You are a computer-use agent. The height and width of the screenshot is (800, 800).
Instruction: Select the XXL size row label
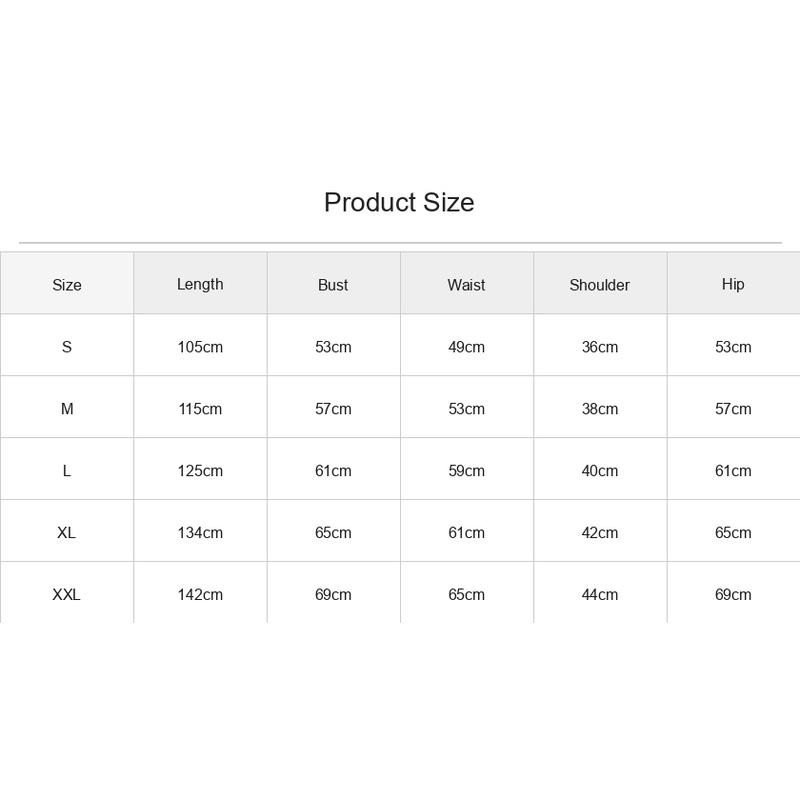coord(67,594)
